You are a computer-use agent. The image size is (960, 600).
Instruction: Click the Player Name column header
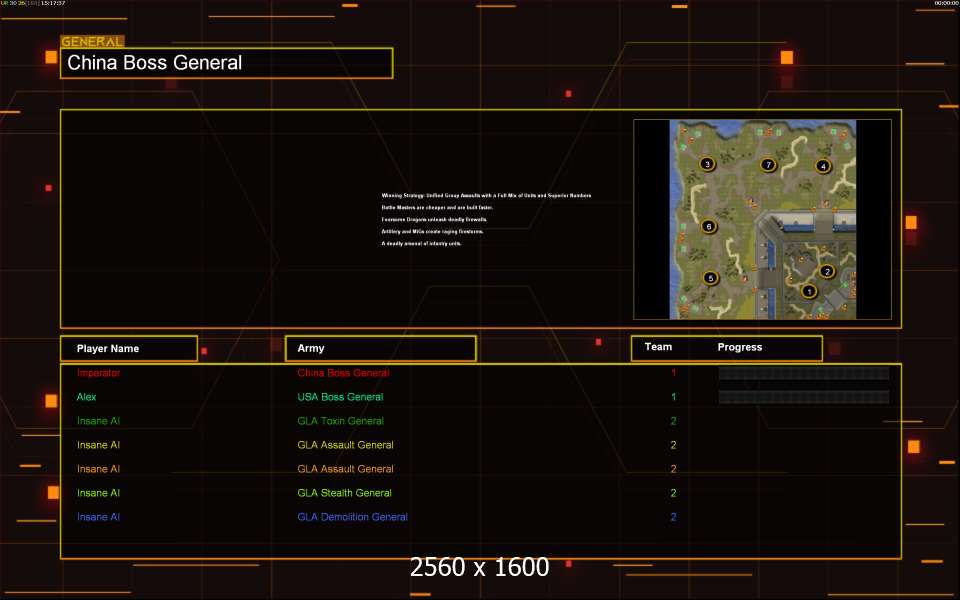[108, 348]
